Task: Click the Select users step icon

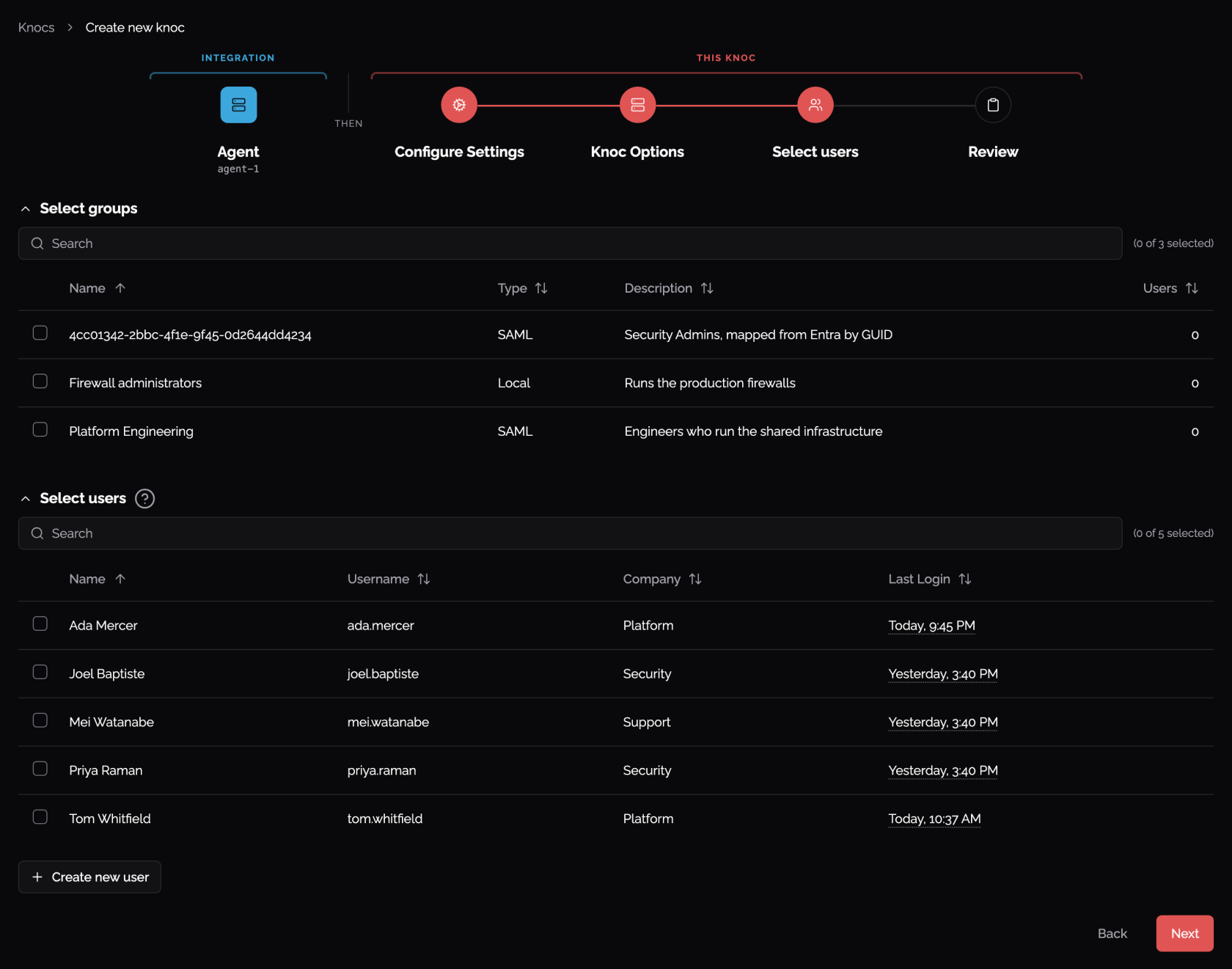Action: [815, 105]
